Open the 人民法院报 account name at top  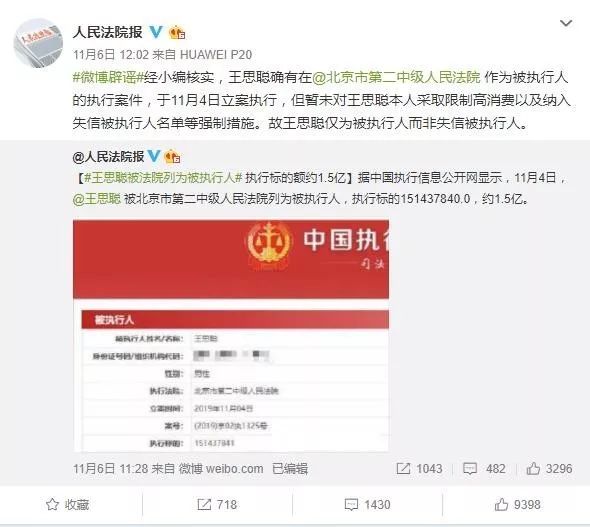[x=108, y=32]
